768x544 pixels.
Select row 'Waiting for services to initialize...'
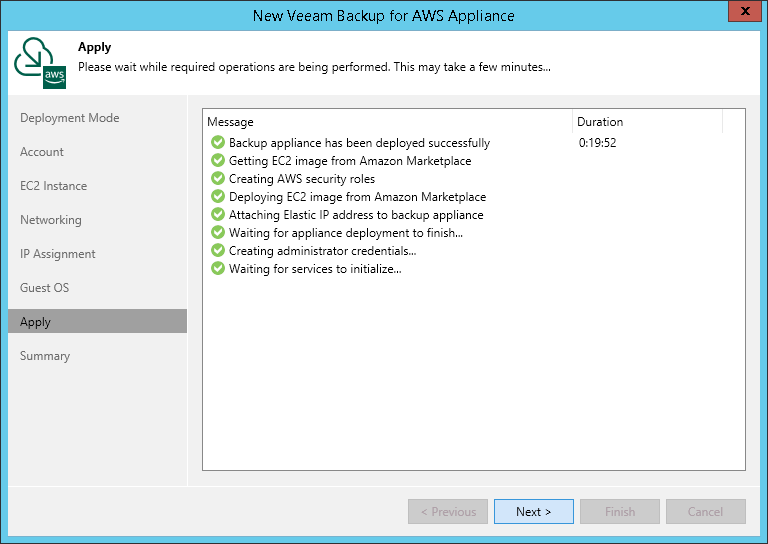pos(474,268)
